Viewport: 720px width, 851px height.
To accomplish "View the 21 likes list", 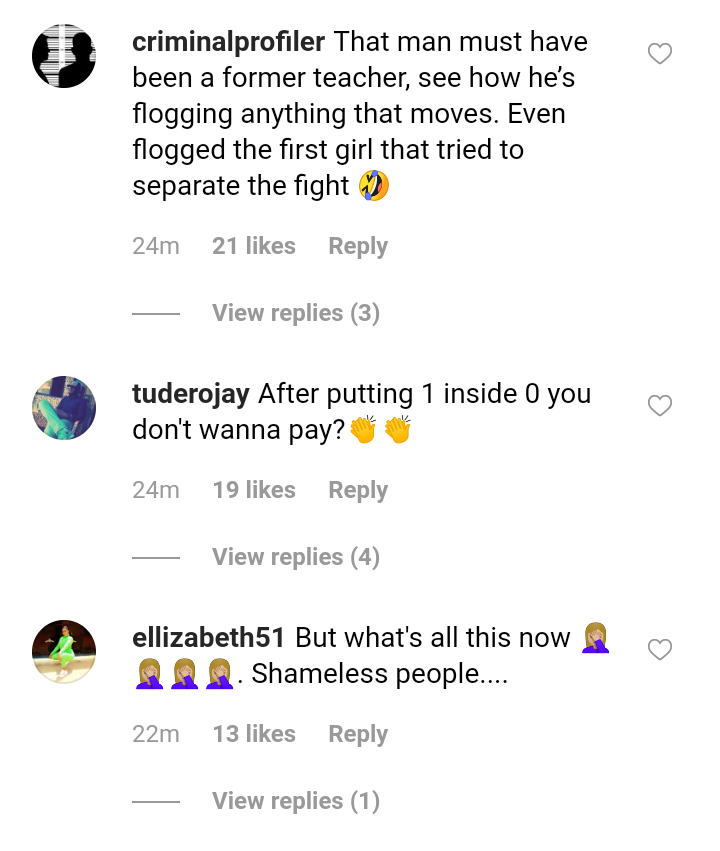I will 254,246.
